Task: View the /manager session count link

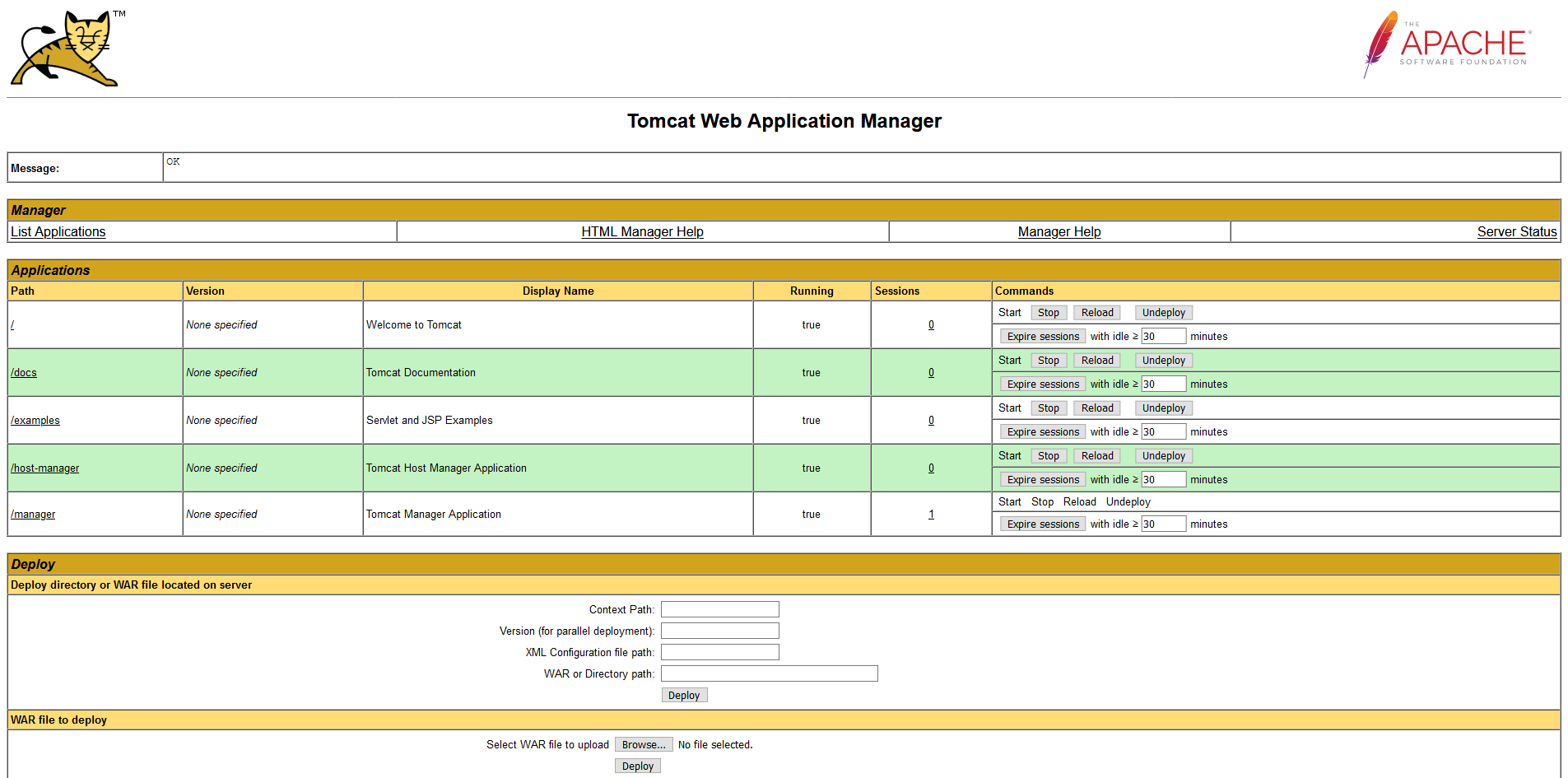Action: 931,515
